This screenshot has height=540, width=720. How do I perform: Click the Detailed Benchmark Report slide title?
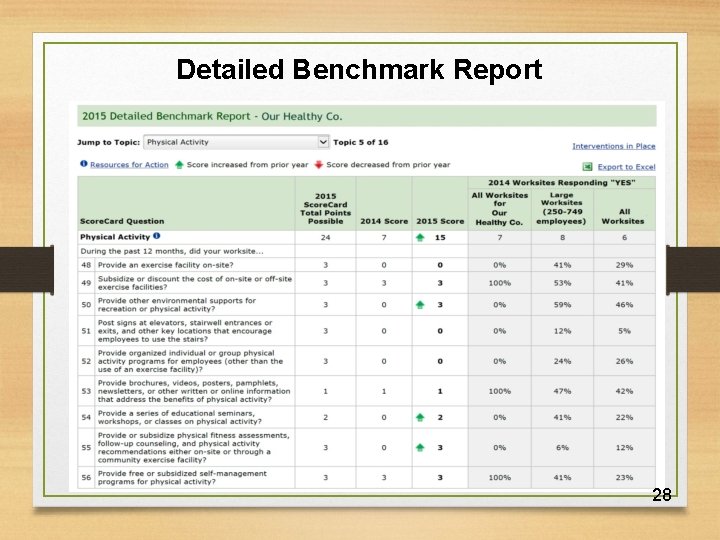(x=360, y=69)
